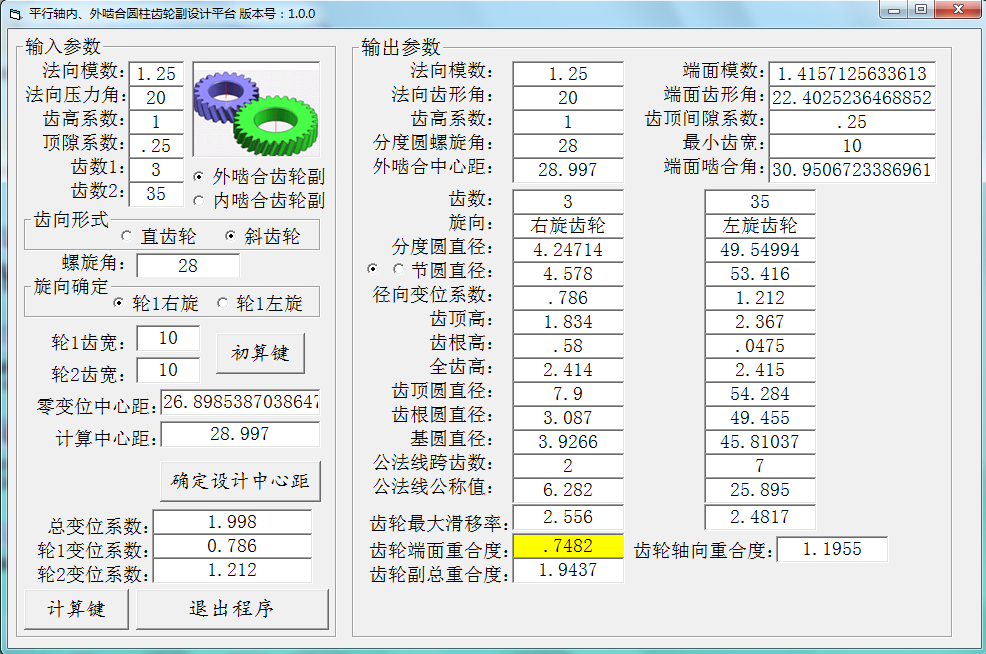Viewport: 986px width, 654px height.
Task: Click the 零变位中心距 value field
Action: 240,402
